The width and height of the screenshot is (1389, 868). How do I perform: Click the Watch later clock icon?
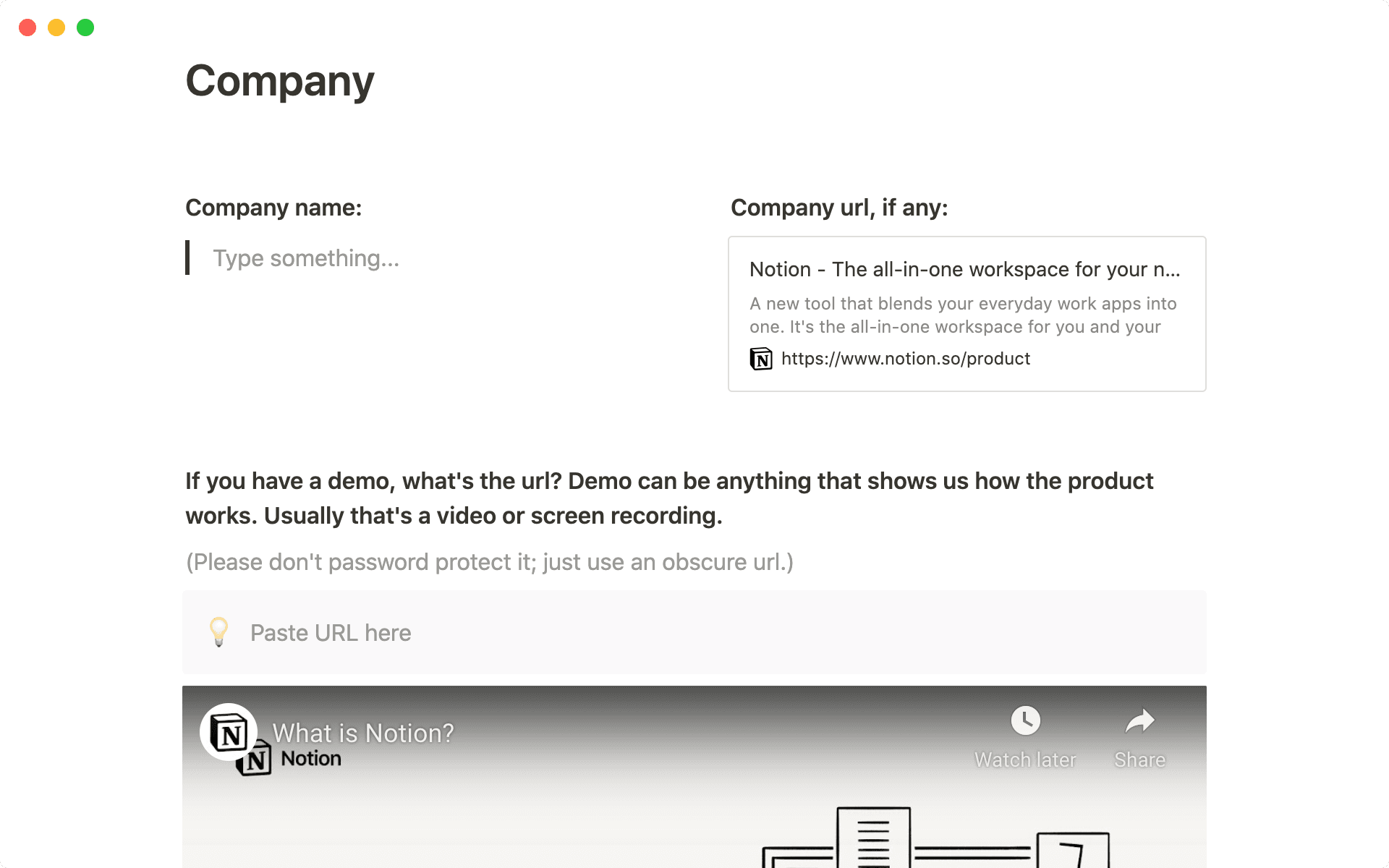click(1025, 720)
